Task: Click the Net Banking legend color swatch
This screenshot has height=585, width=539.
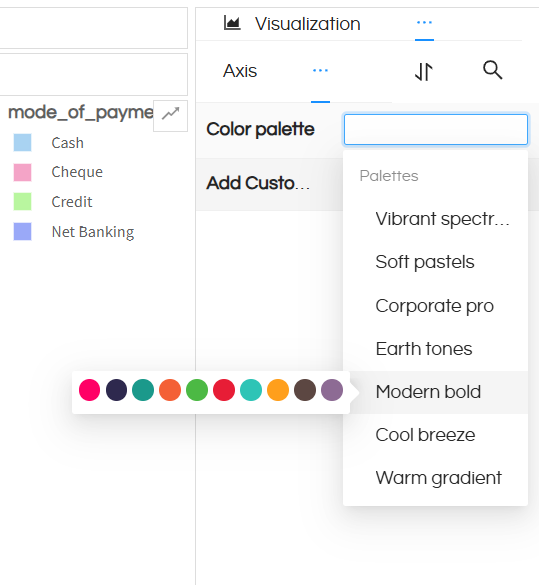Action: click(x=22, y=232)
